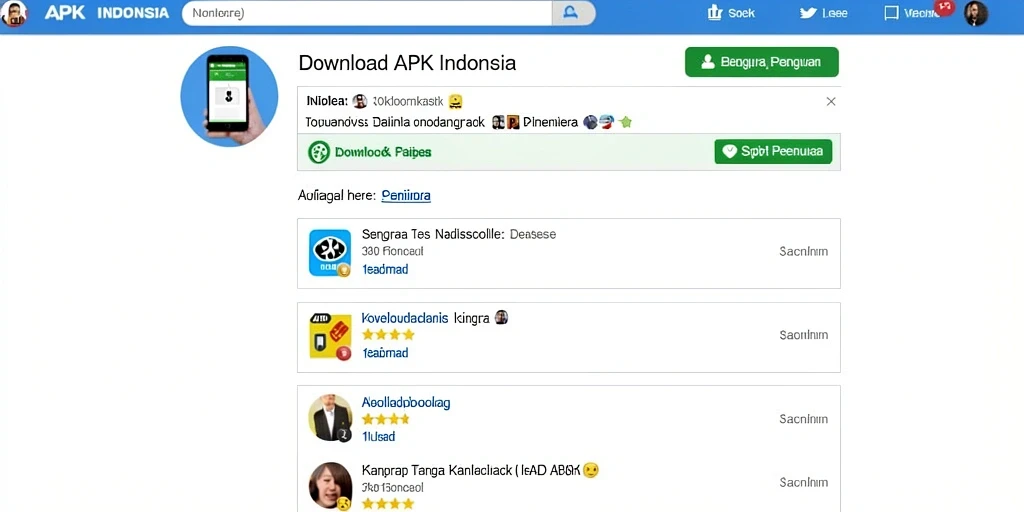Click the yellow emoji after 10kloomkastk

pos(455,101)
